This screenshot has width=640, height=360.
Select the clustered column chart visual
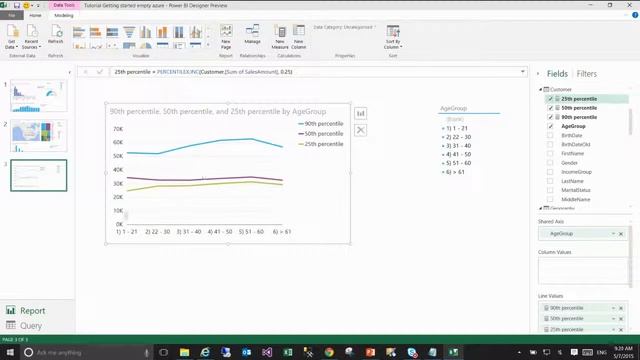click(145, 32)
